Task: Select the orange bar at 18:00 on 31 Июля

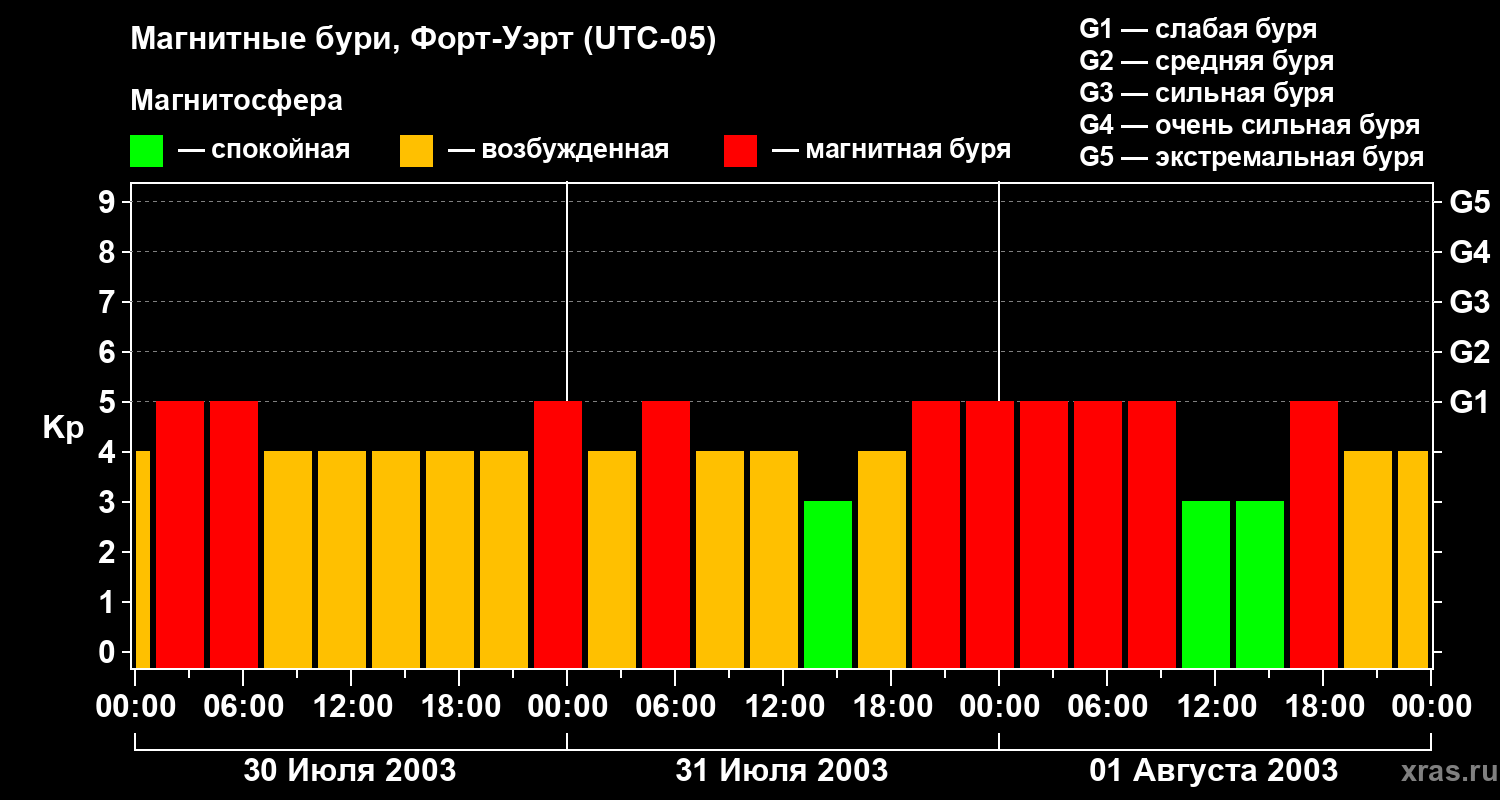Action: pos(882,559)
